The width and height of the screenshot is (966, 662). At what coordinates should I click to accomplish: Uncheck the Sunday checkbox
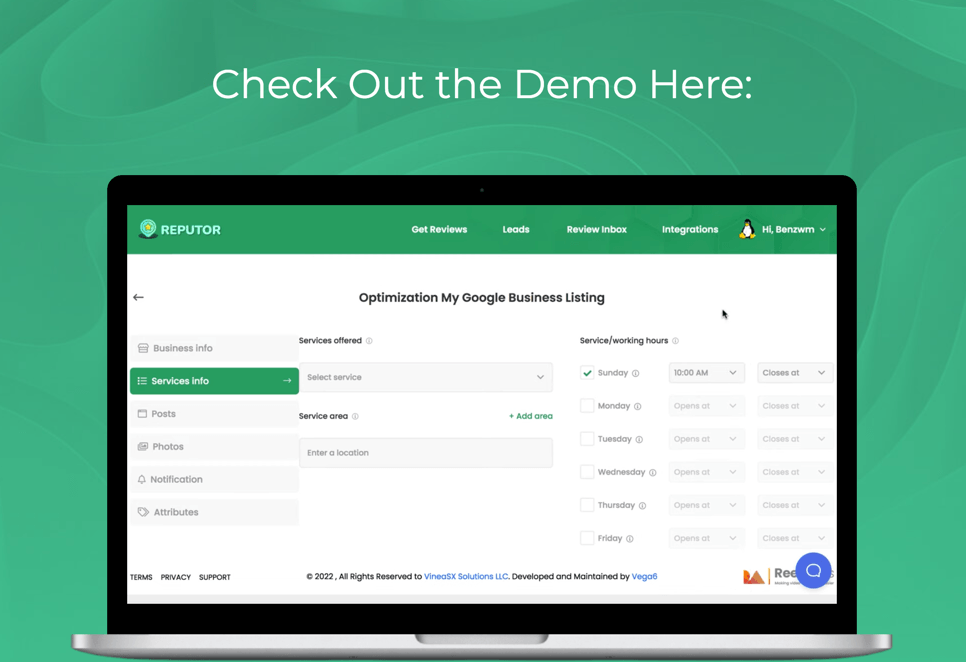[x=587, y=373]
